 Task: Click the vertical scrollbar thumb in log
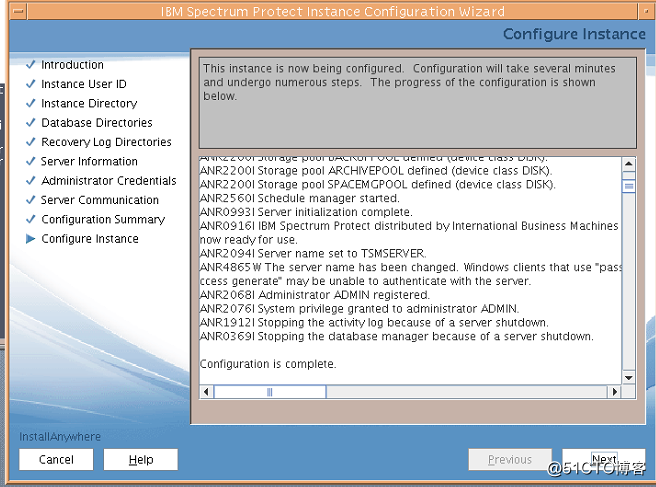point(628,186)
